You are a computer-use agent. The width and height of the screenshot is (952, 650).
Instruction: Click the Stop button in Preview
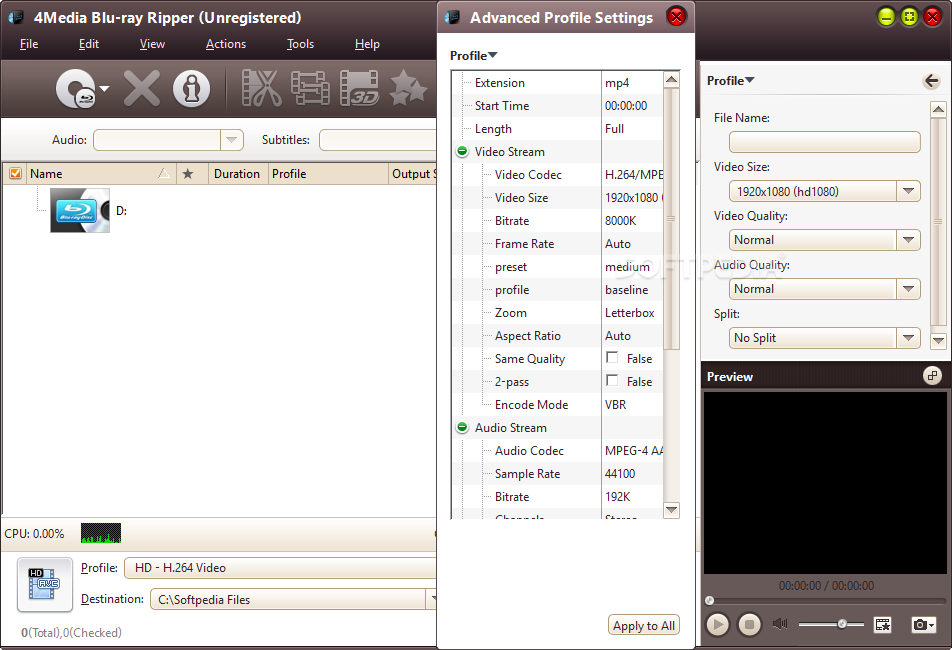pyautogui.click(x=749, y=625)
